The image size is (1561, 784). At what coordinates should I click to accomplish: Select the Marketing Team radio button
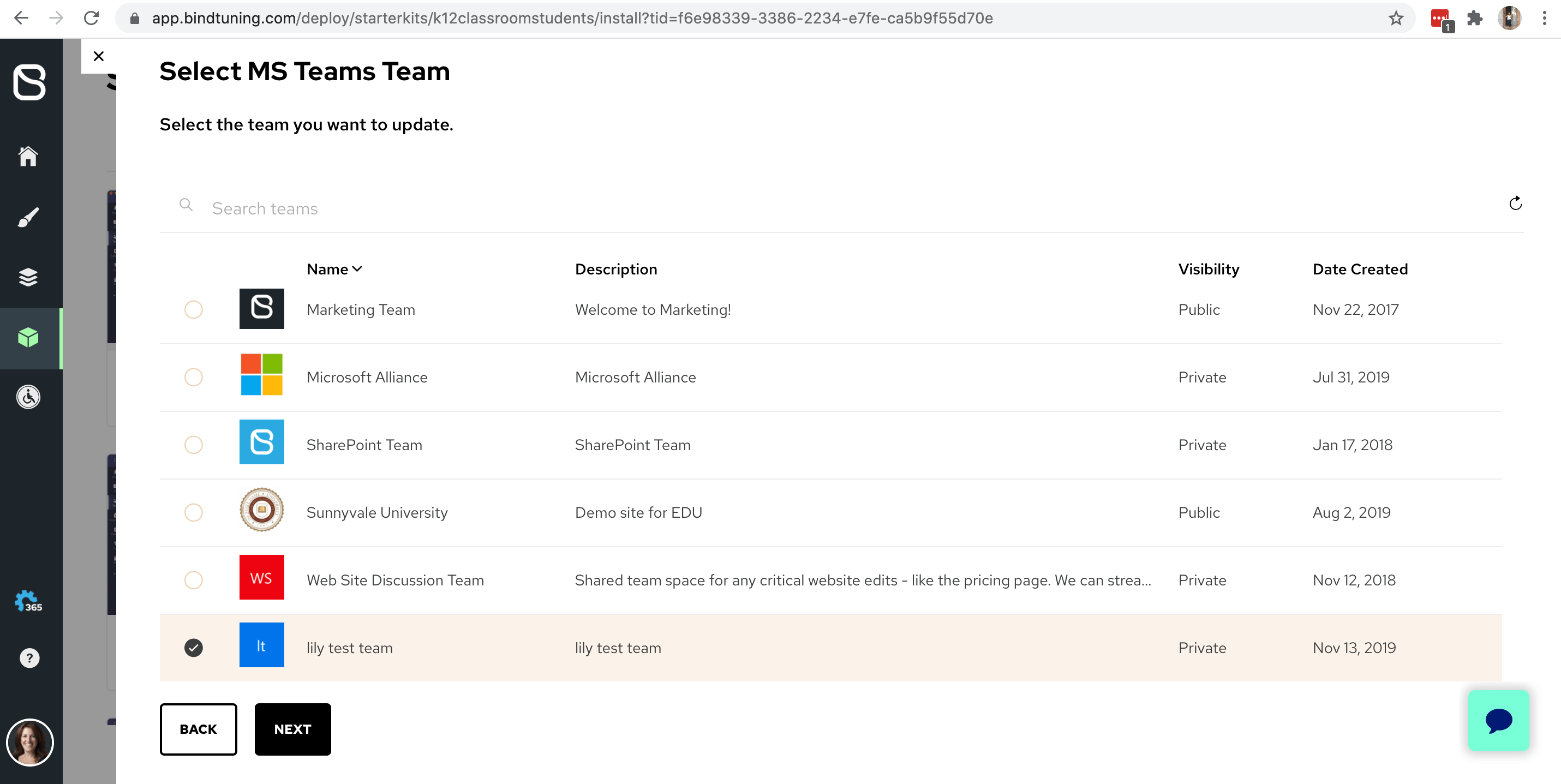click(x=193, y=309)
